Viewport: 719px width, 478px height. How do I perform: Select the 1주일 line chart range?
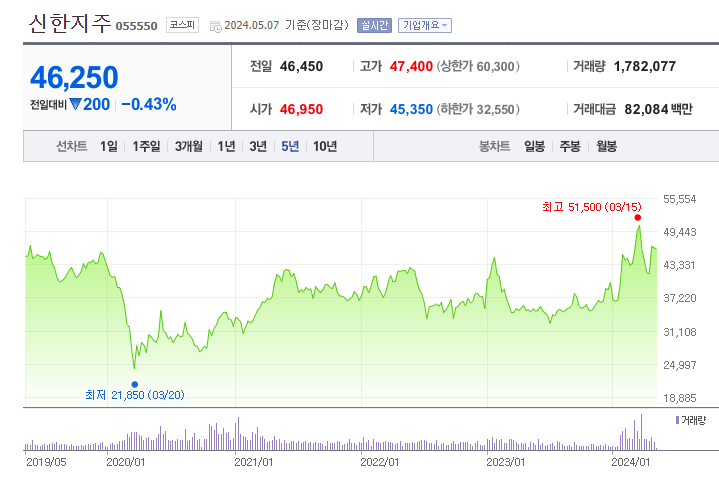pyautogui.click(x=146, y=146)
